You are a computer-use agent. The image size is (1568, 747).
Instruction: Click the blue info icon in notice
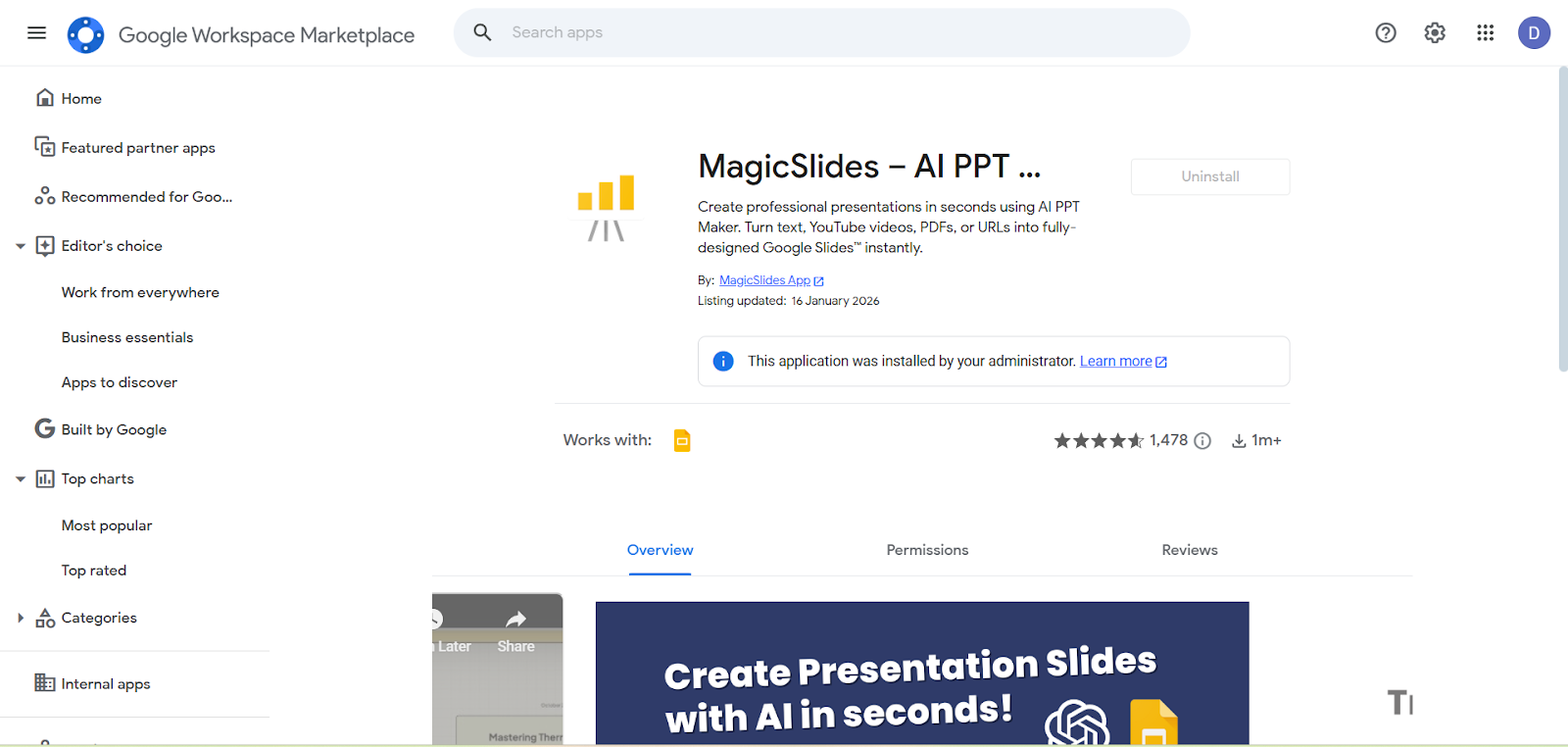(723, 361)
